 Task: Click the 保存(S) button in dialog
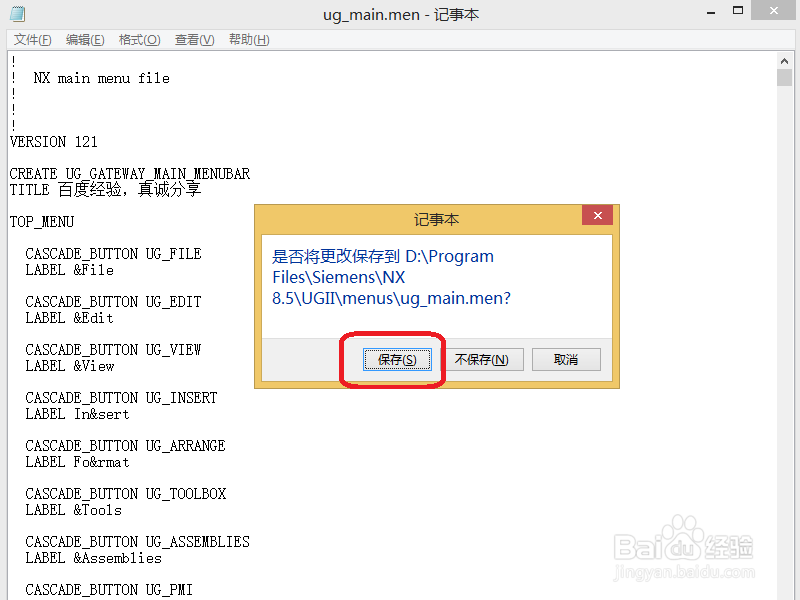(x=397, y=360)
